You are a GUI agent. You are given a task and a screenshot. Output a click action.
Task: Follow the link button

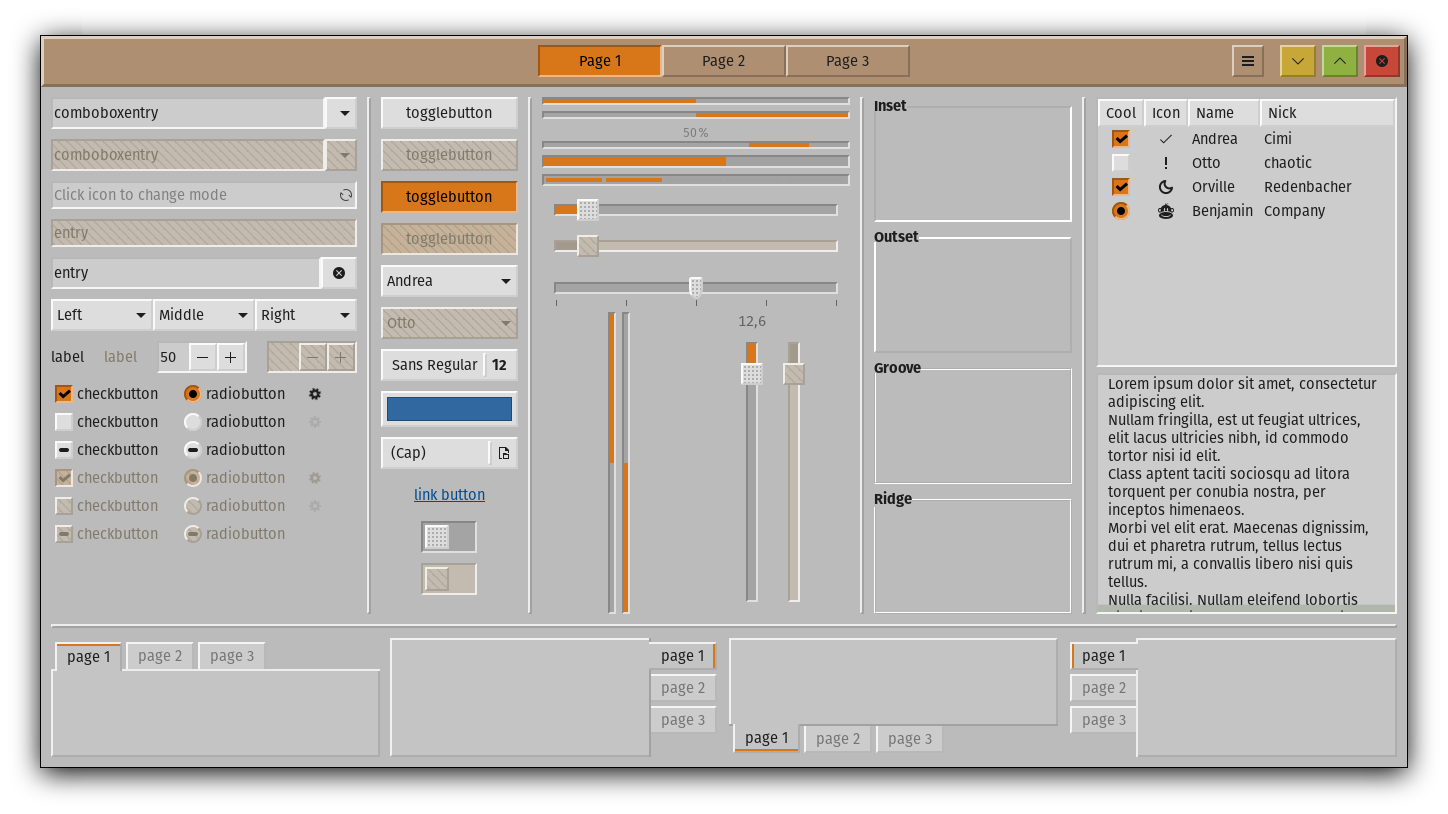[x=449, y=495]
